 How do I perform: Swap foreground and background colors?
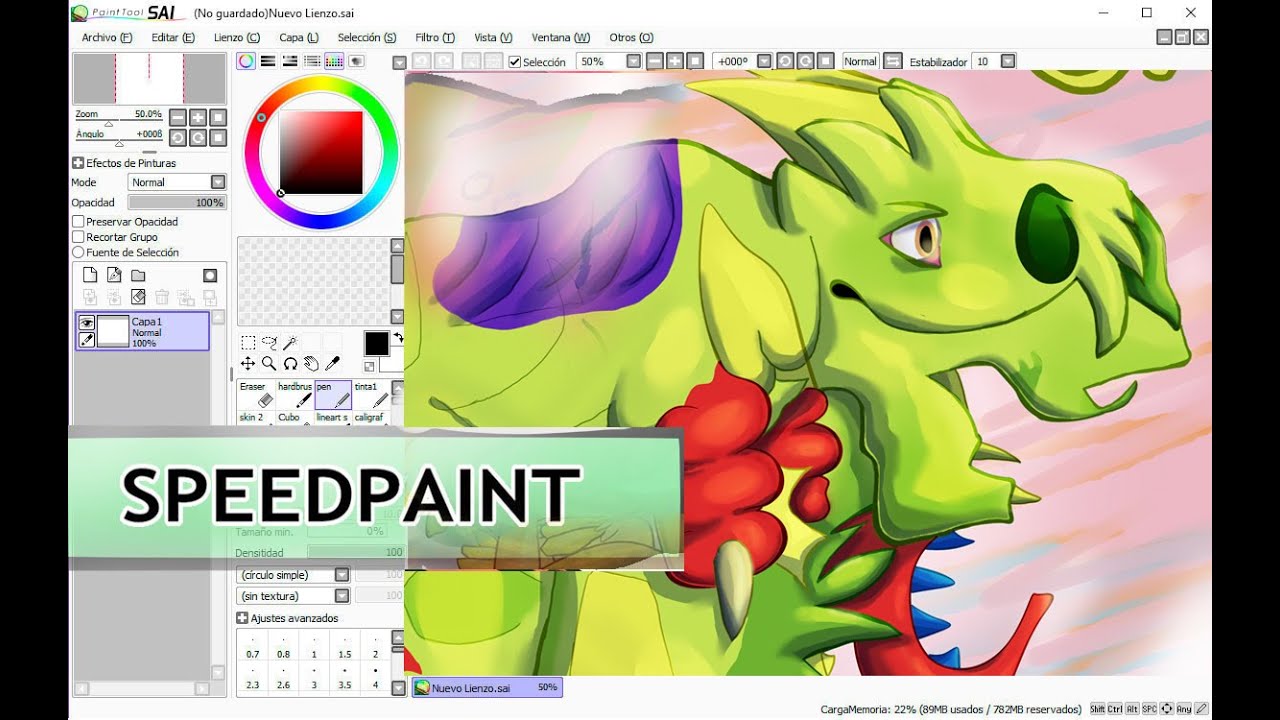(398, 337)
